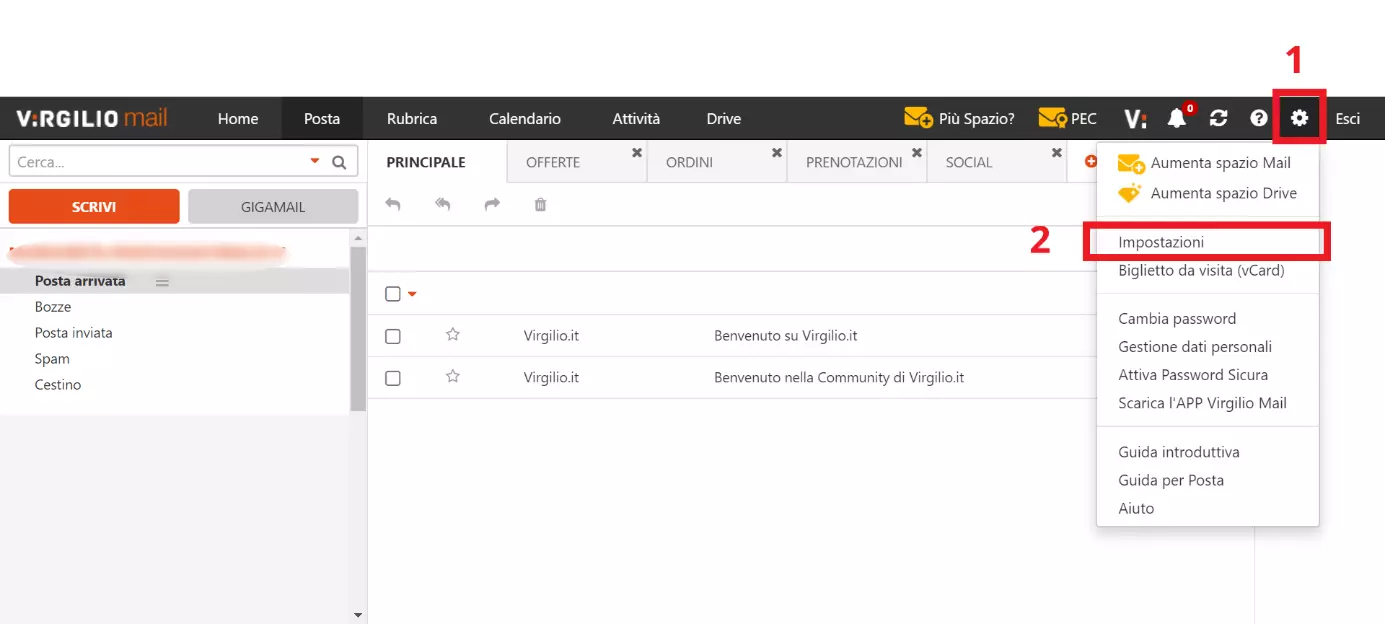This screenshot has height=624, width=1385.
Task: Click the add tab plus icon
Action: point(1091,161)
